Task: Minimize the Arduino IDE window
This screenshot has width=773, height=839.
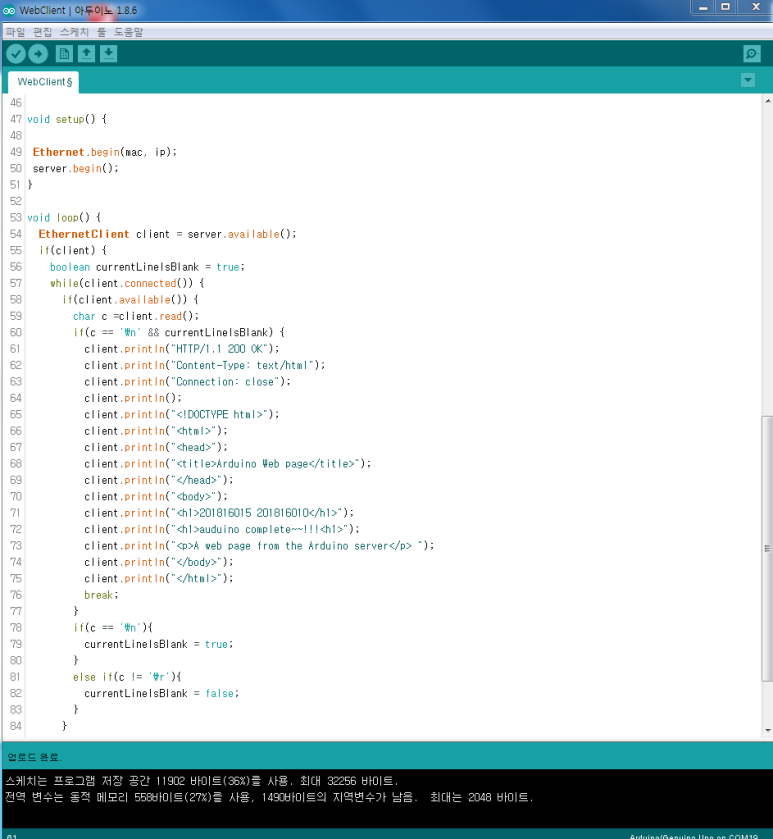Action: (x=703, y=7)
